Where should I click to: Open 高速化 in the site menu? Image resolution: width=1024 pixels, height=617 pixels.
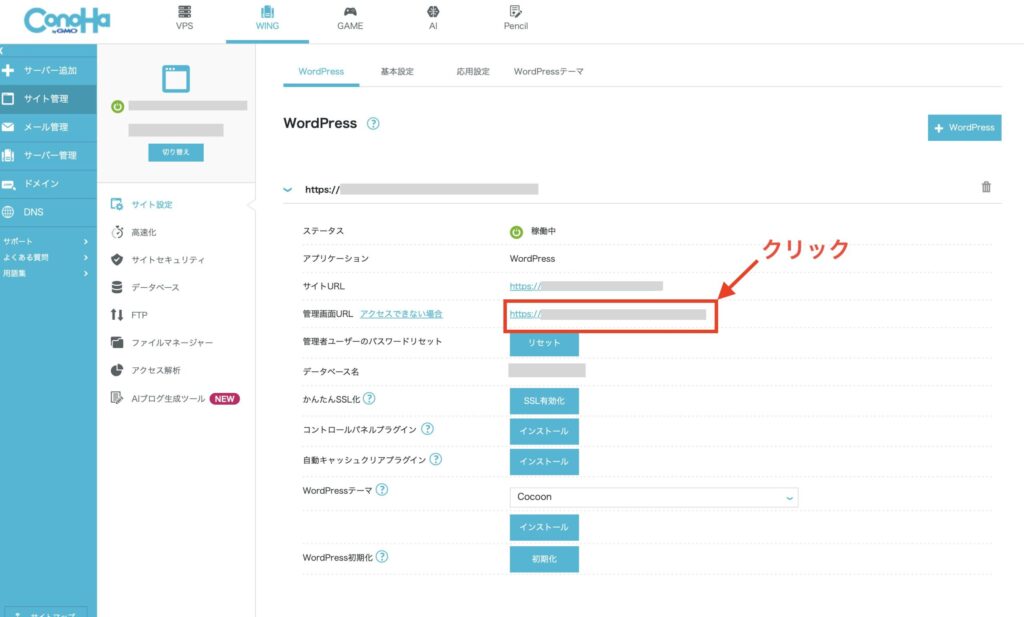(x=144, y=232)
